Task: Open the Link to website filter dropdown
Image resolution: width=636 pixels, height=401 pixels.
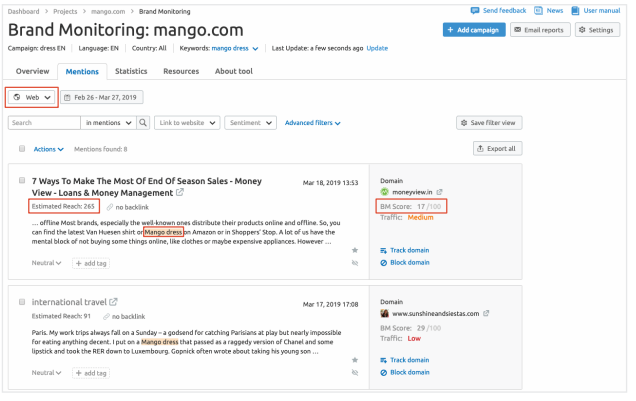Action: (x=187, y=123)
